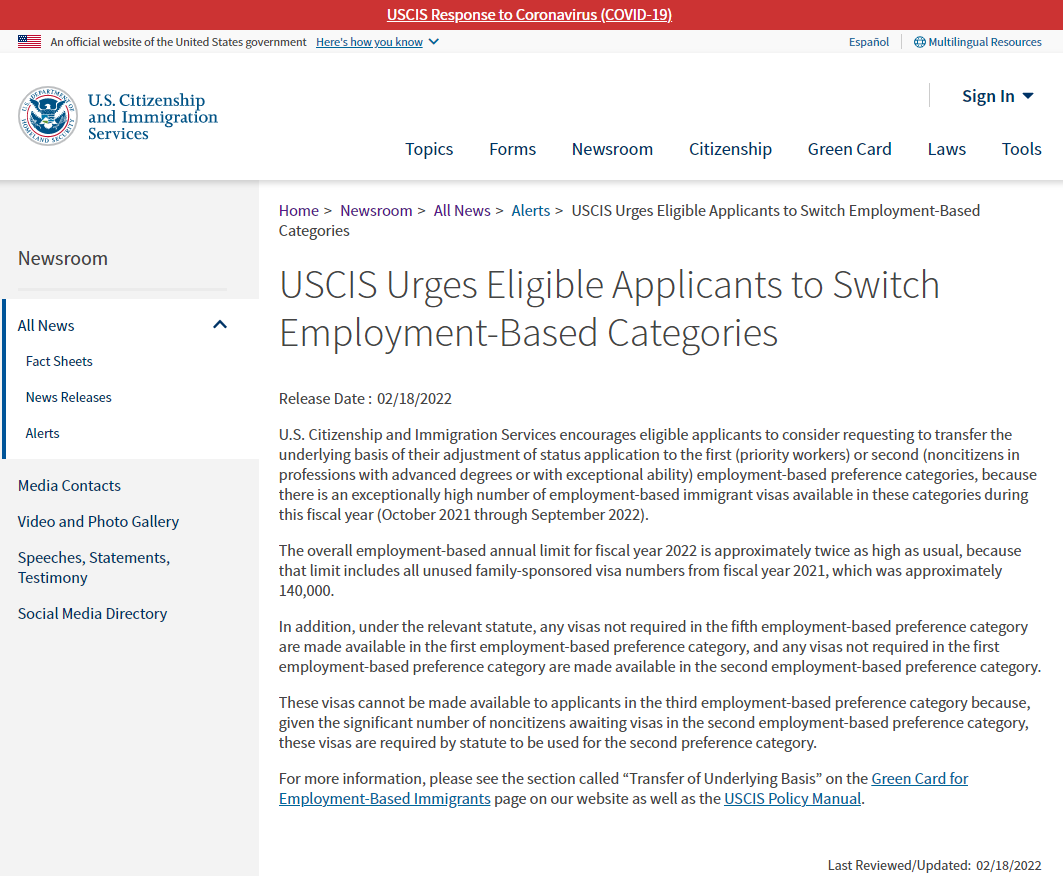Image resolution: width=1063 pixels, height=876 pixels.
Task: Go to All News breadcrumb link
Action: tap(462, 211)
